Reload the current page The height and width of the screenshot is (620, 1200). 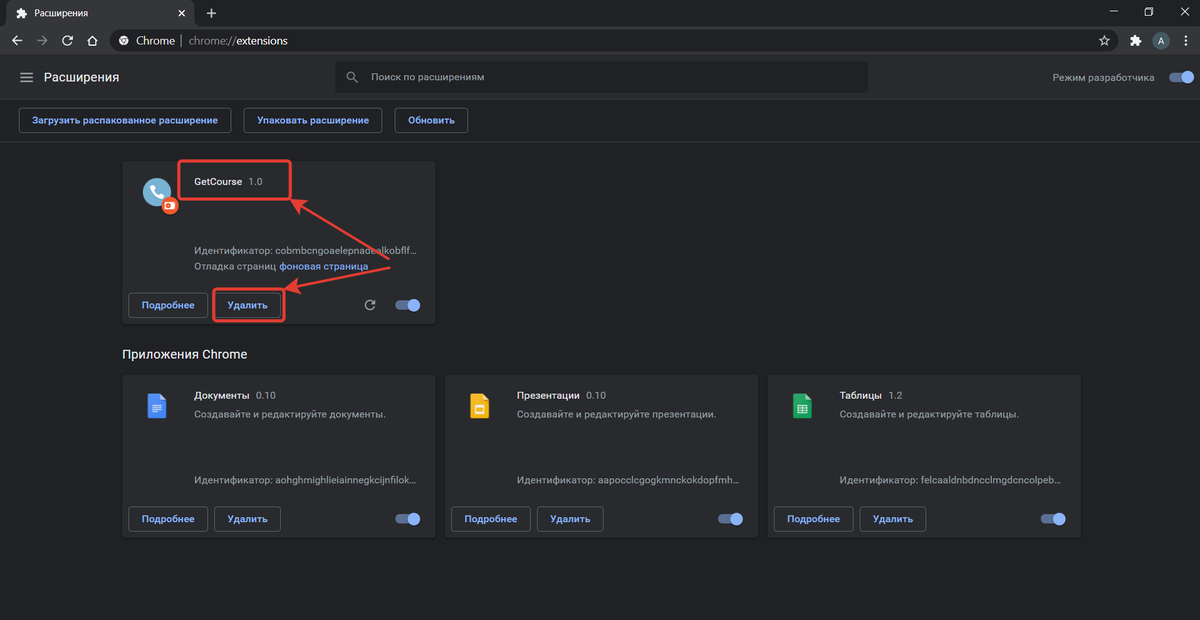(67, 41)
